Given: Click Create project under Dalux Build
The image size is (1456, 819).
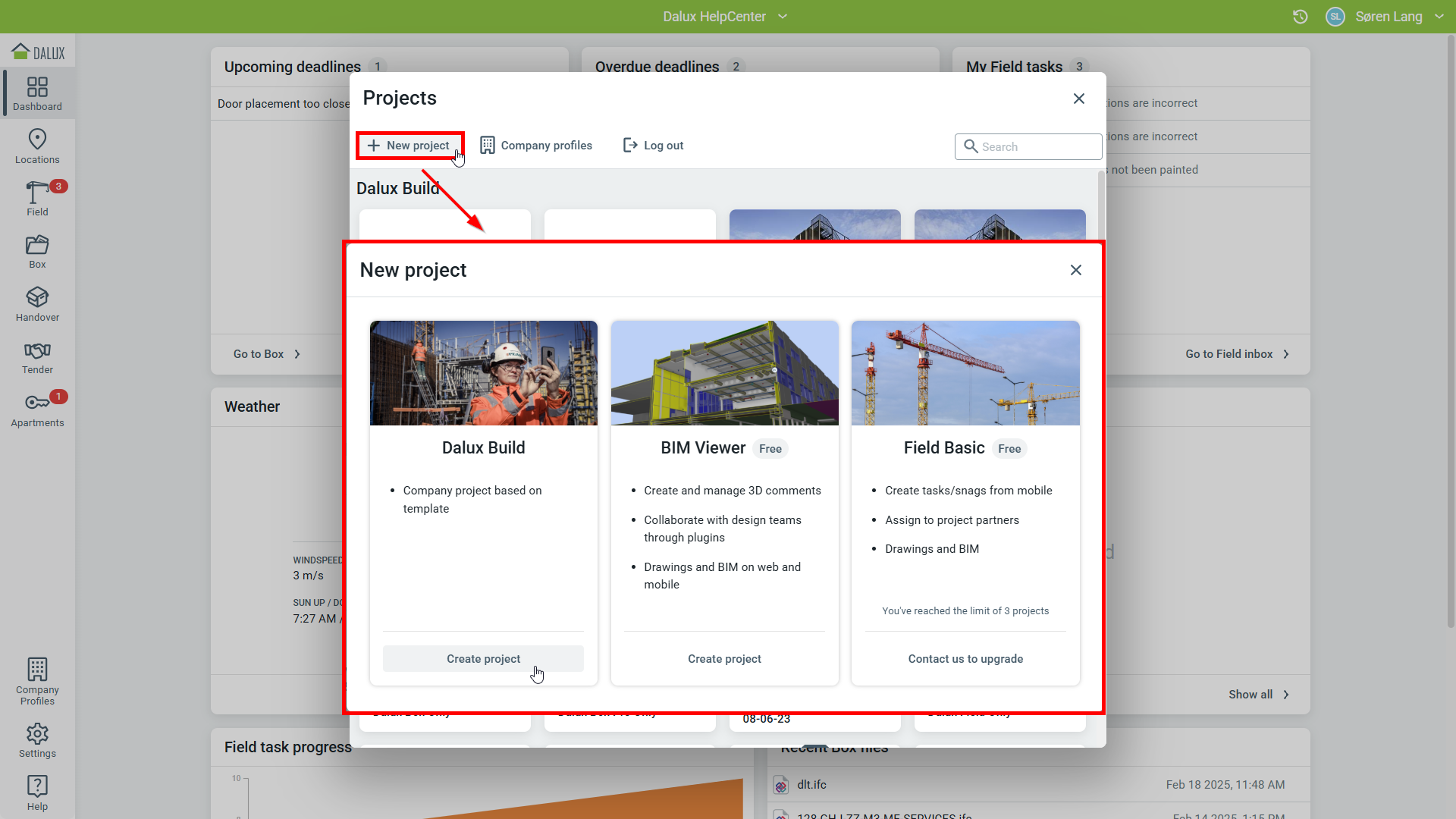Looking at the screenshot, I should [483, 659].
